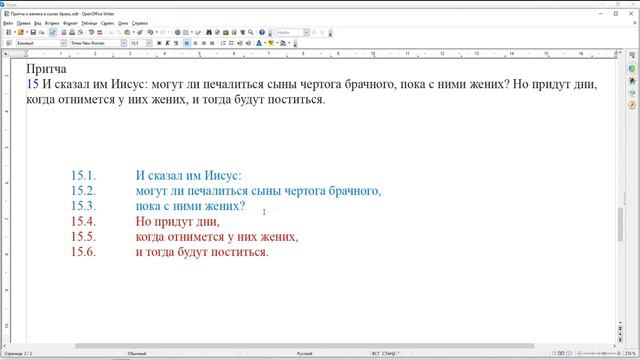640x360 pixels.
Task: Run Spelling and Grammar check icon
Action: click(x=91, y=32)
